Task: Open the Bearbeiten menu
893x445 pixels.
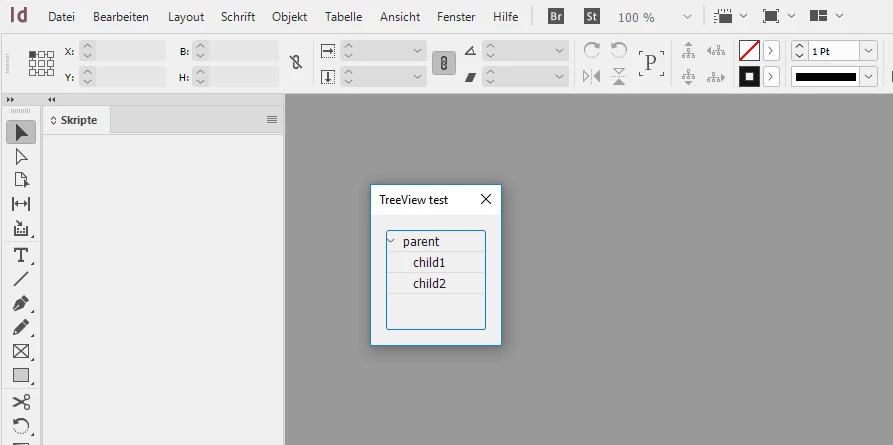Action: [x=121, y=17]
